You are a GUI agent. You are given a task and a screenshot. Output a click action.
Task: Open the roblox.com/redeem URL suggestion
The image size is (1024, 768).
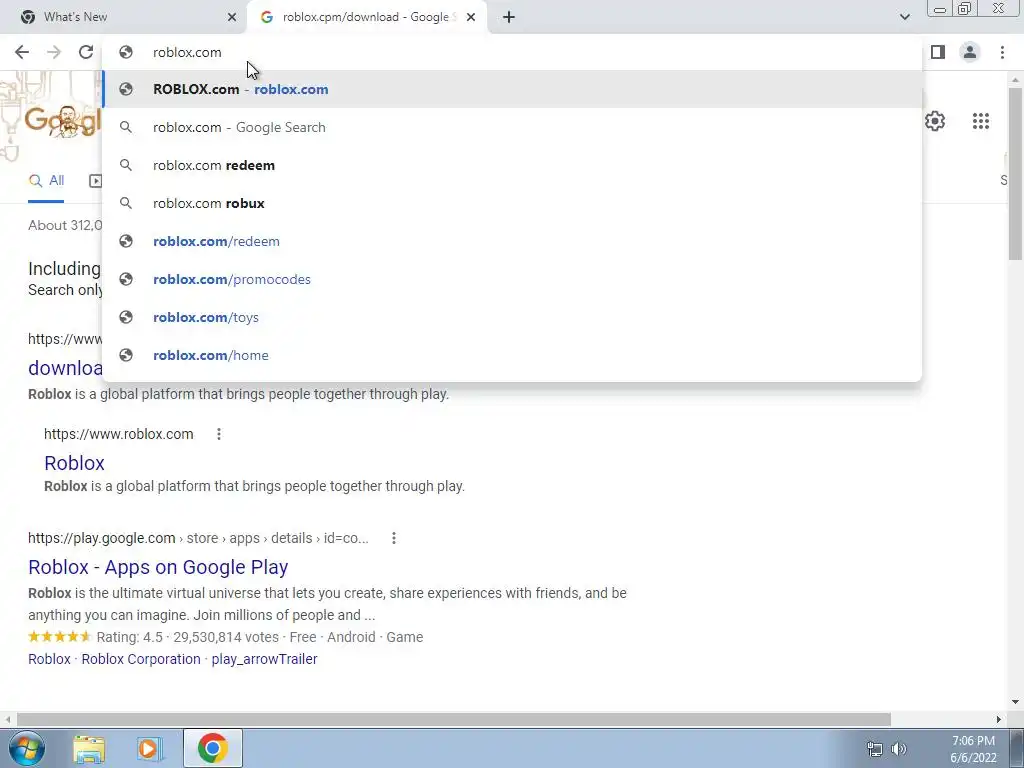click(512, 241)
